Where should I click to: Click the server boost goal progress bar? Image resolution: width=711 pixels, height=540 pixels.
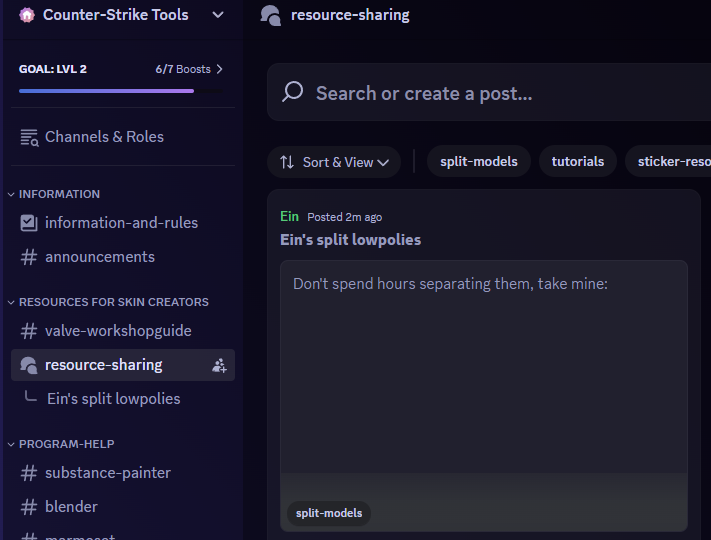106,91
